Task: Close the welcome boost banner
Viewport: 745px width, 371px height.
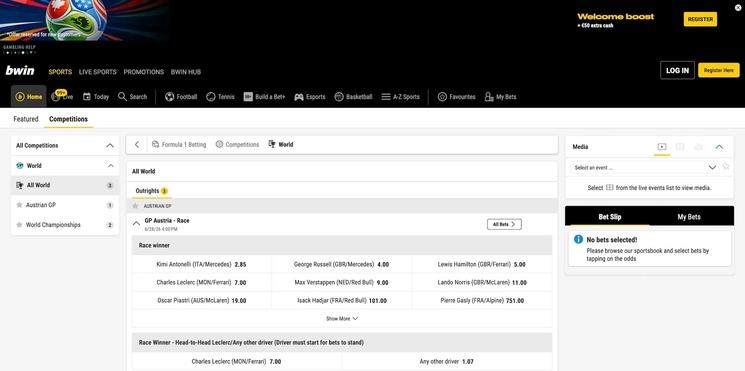Action: coord(737,7)
